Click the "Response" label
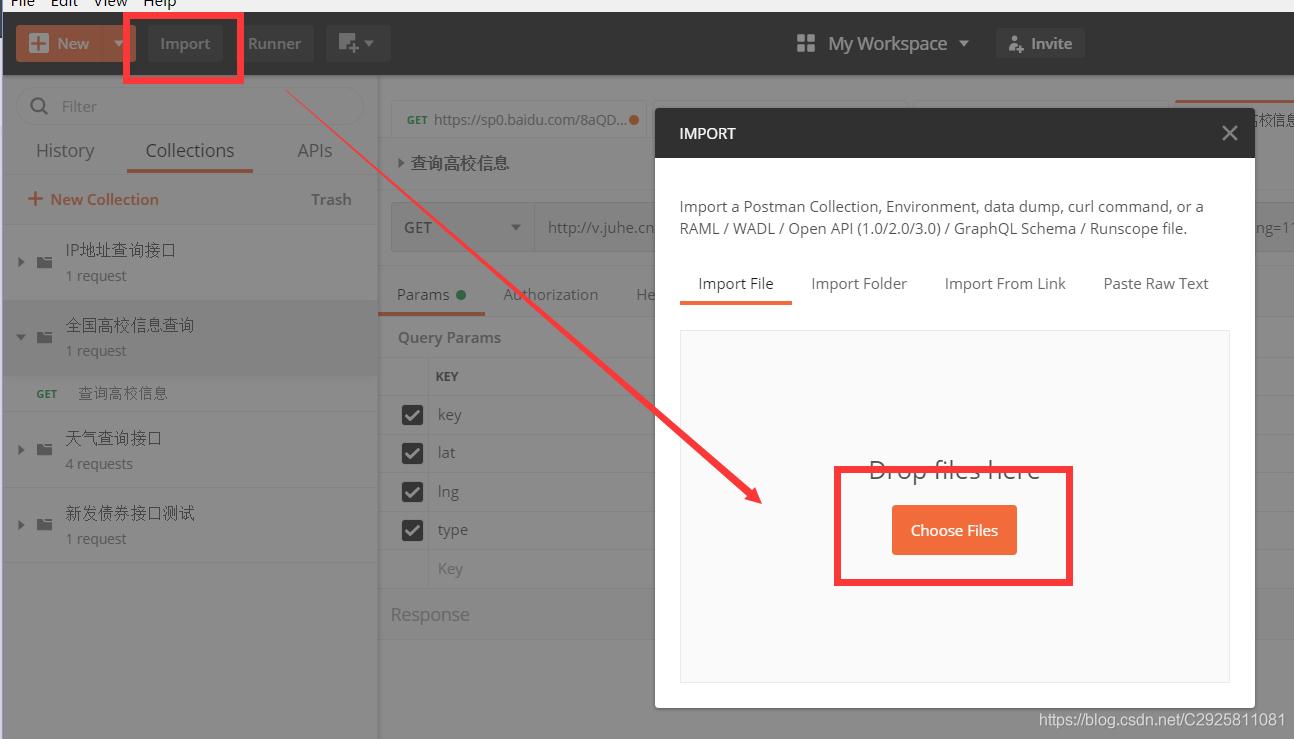Viewport: 1294px width, 739px height. (430, 615)
